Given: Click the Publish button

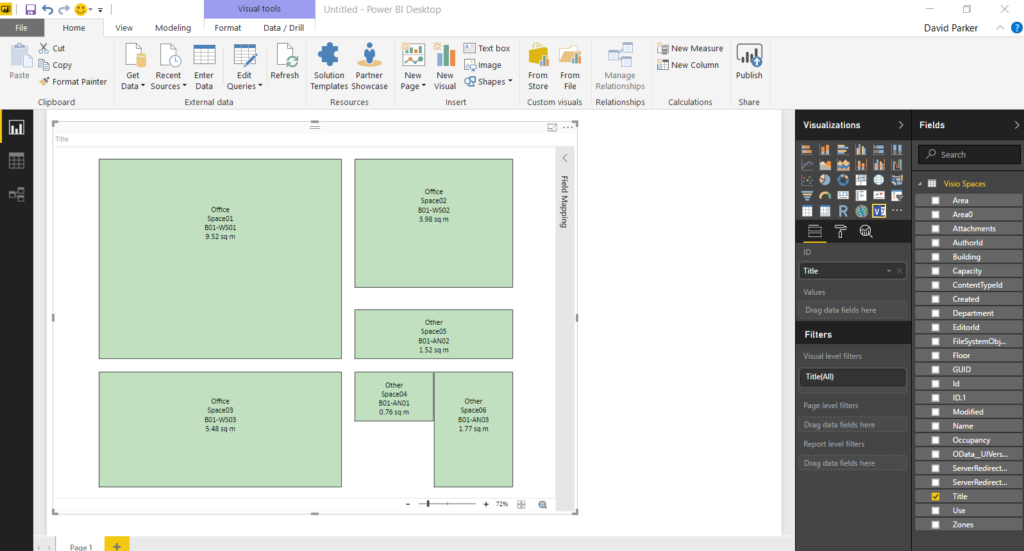Looking at the screenshot, I should click(x=749, y=62).
